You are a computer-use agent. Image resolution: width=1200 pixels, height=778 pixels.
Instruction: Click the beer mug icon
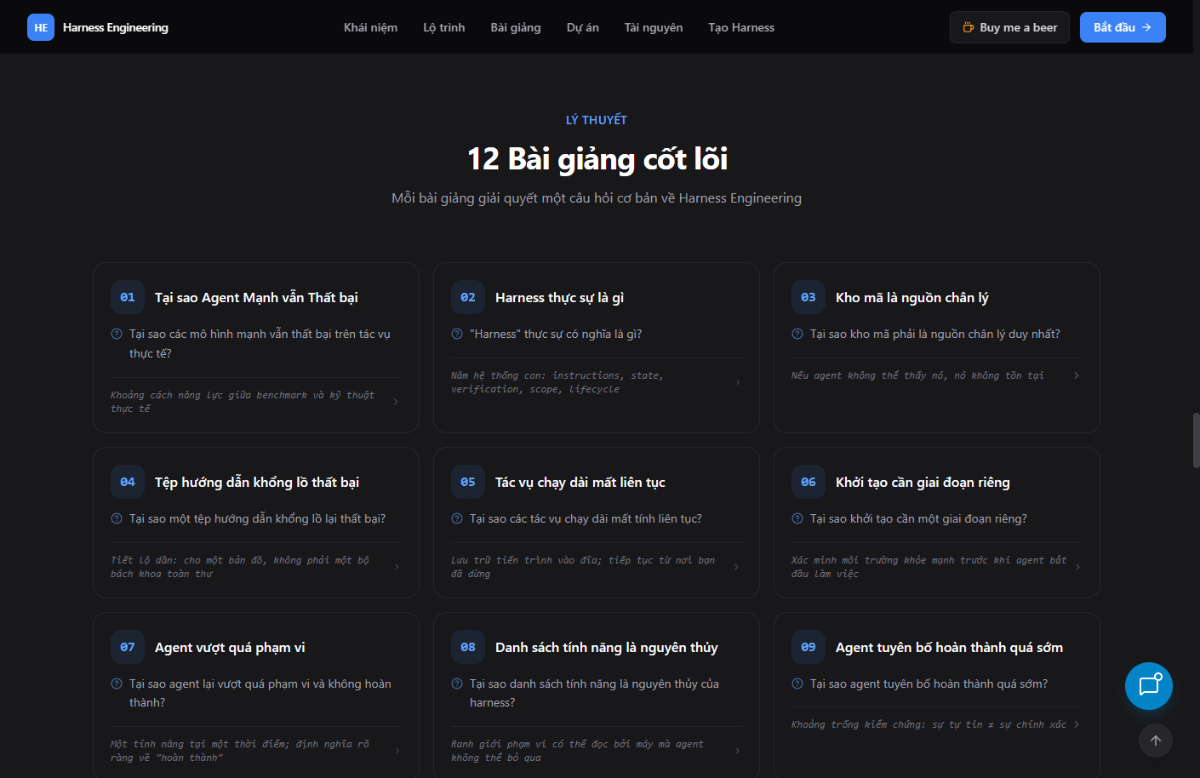968,27
